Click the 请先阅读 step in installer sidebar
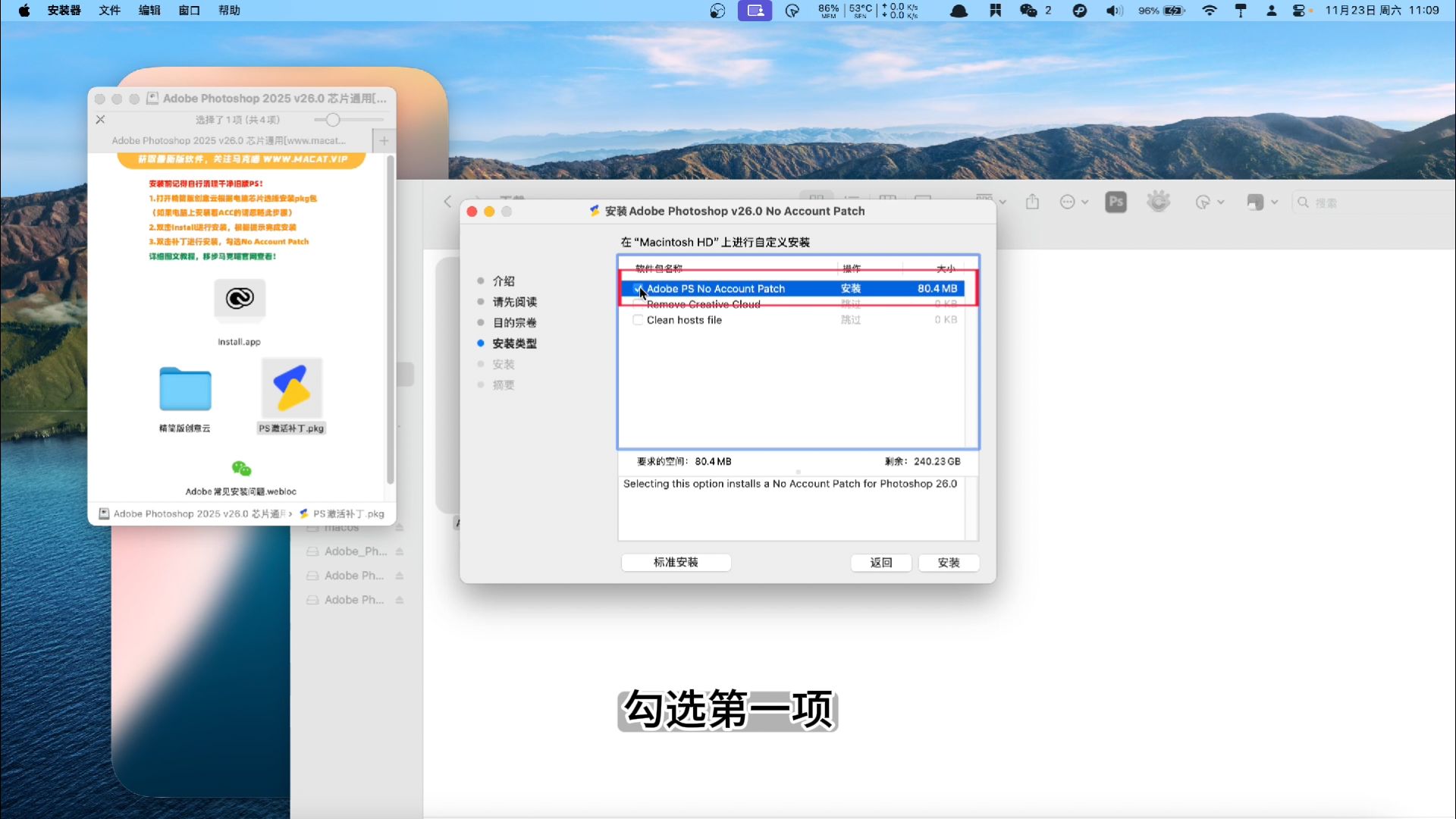1456x819 pixels. click(514, 302)
